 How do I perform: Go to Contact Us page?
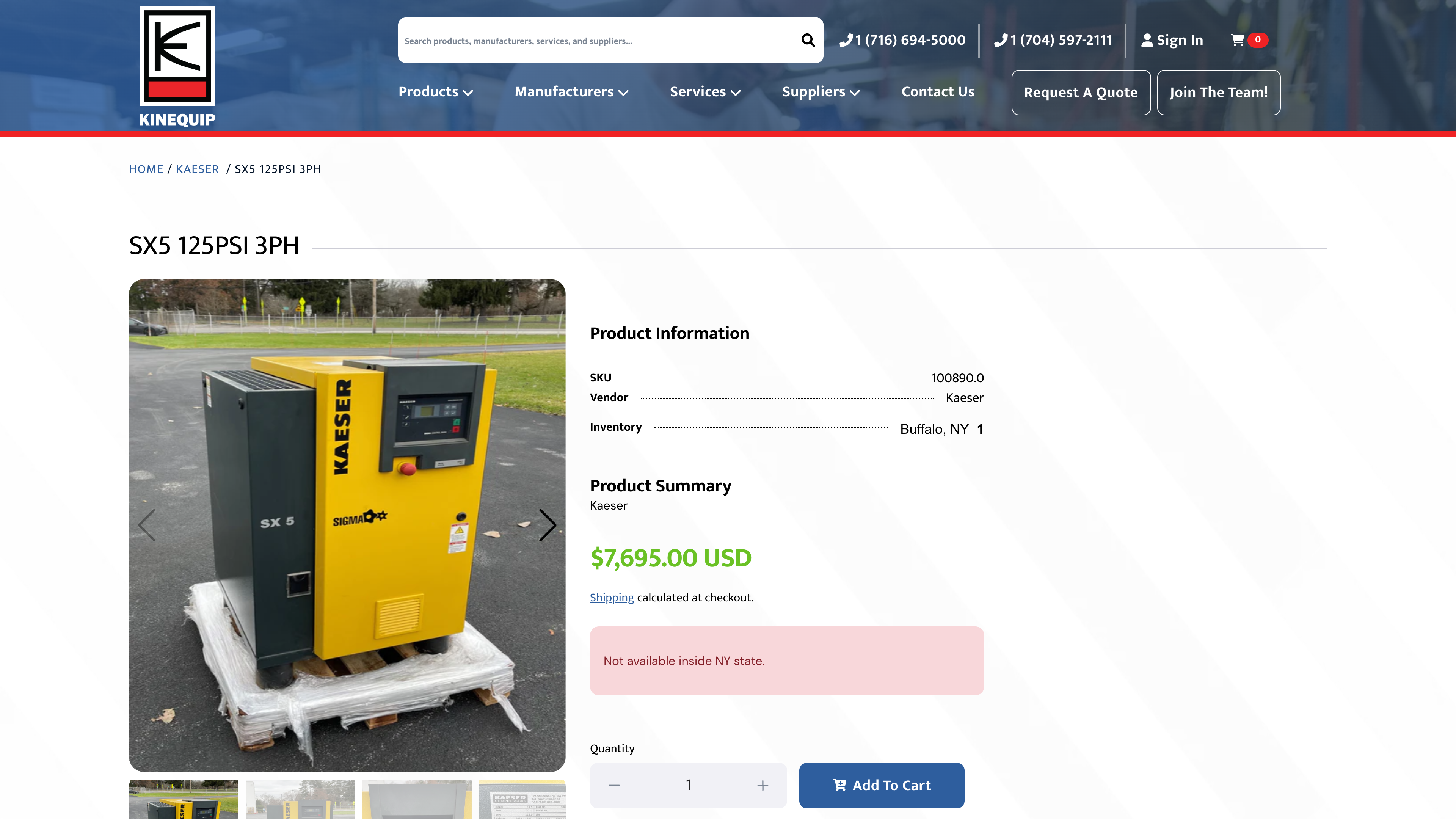tap(938, 91)
